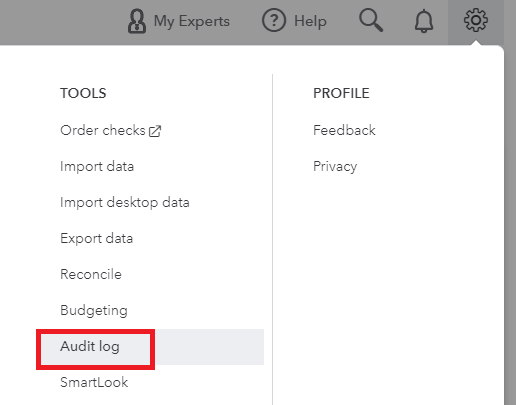This screenshot has height=405, width=516.
Task: Open Feedback under Profile
Action: tap(344, 130)
